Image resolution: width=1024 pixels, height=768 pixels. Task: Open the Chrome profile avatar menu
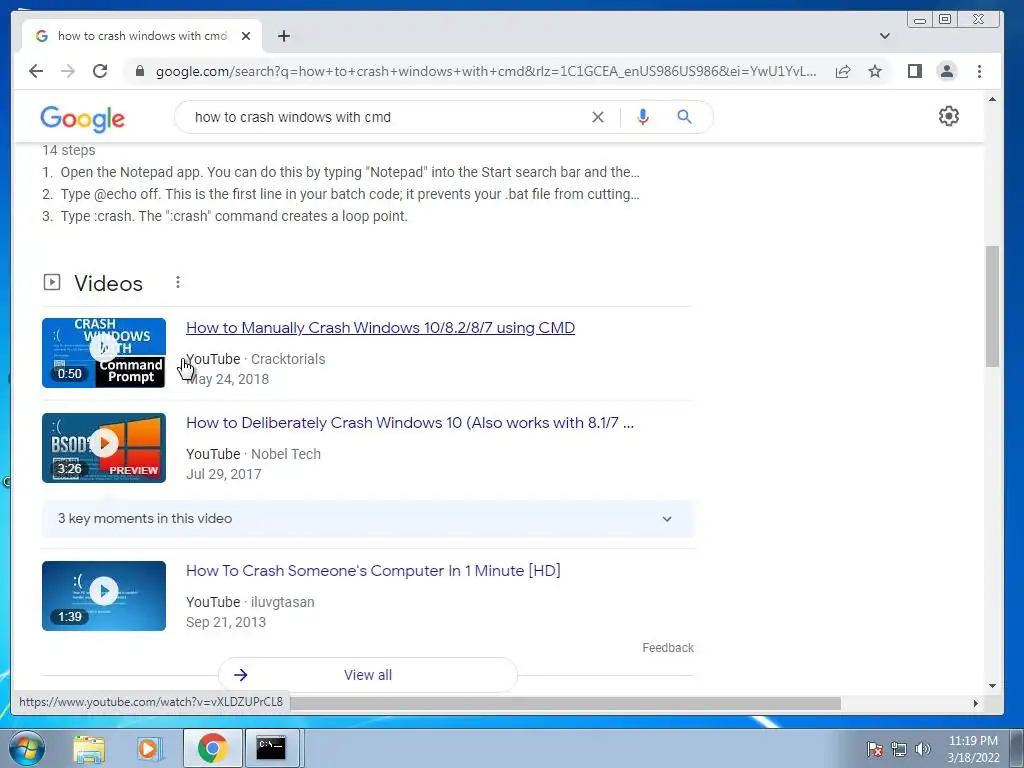946,71
